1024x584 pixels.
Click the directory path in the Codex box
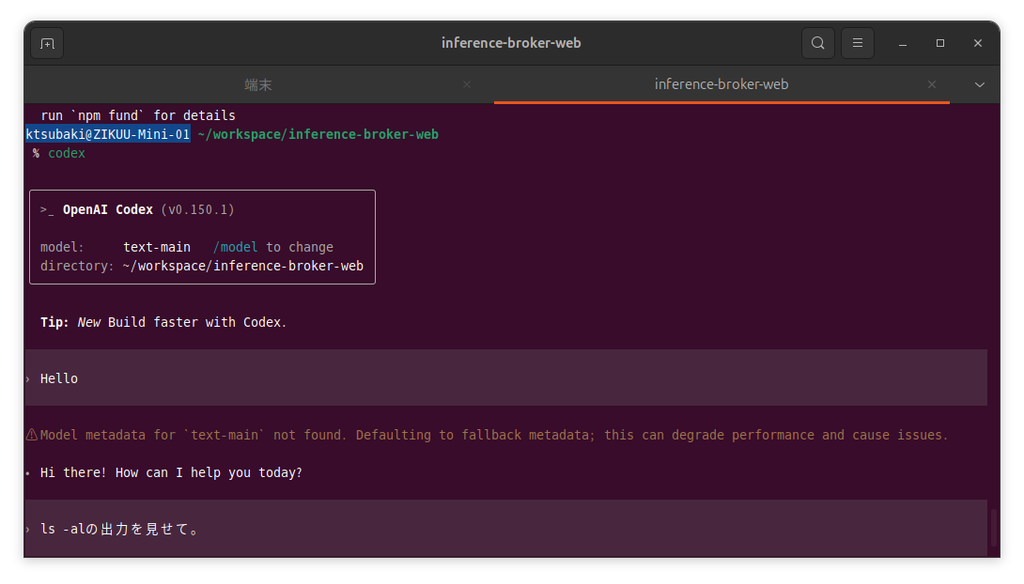pos(242,267)
